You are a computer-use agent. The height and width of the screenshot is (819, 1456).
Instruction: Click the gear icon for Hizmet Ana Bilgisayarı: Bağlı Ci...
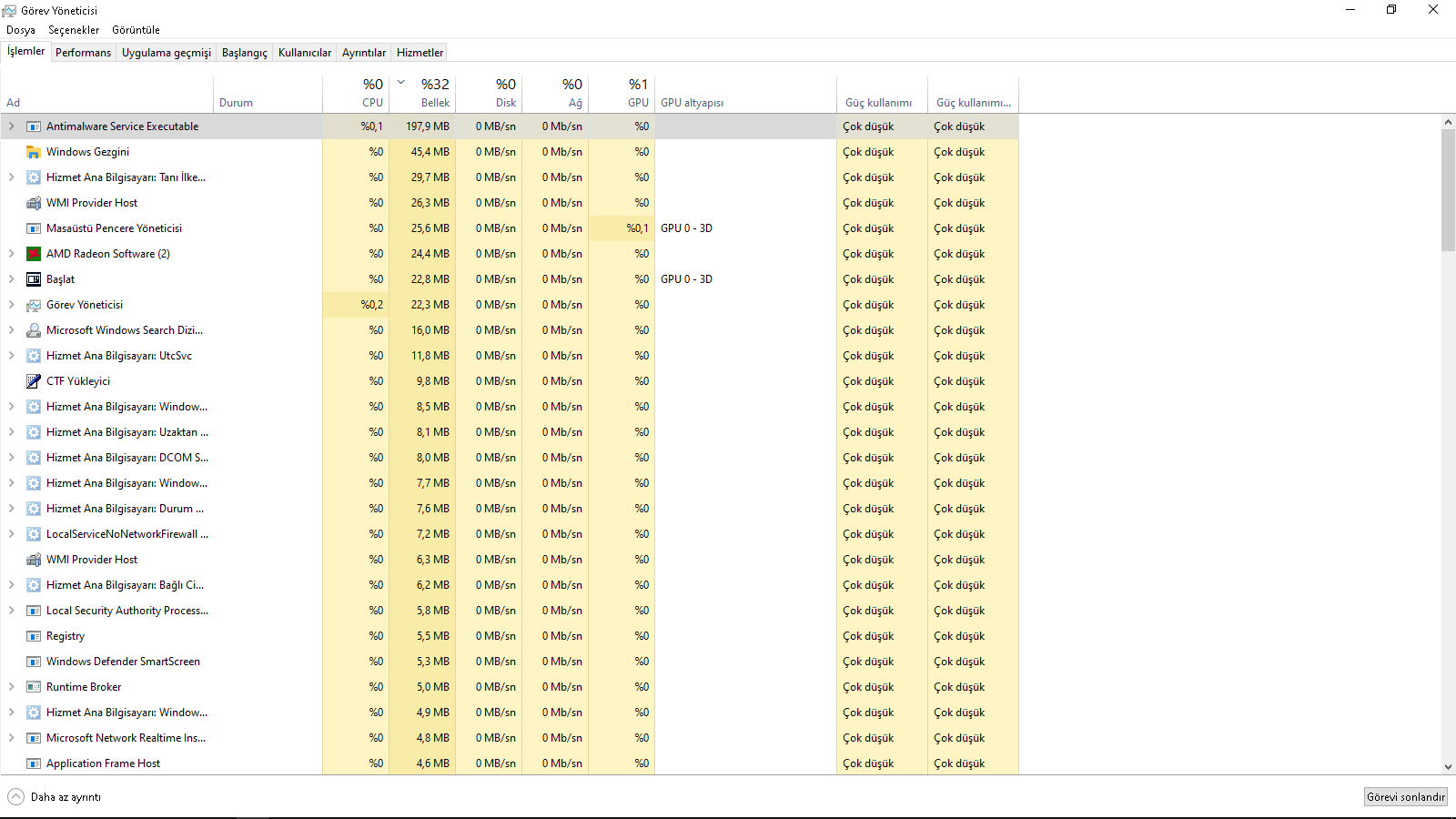point(34,585)
